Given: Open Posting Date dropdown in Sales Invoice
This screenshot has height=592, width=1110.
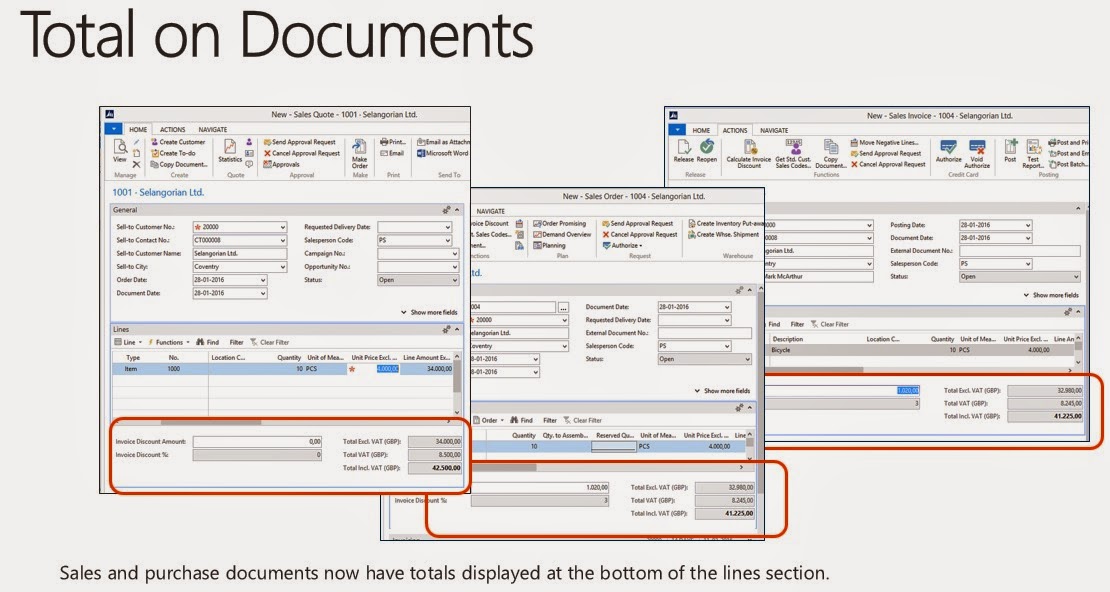Looking at the screenshot, I should click(1028, 225).
